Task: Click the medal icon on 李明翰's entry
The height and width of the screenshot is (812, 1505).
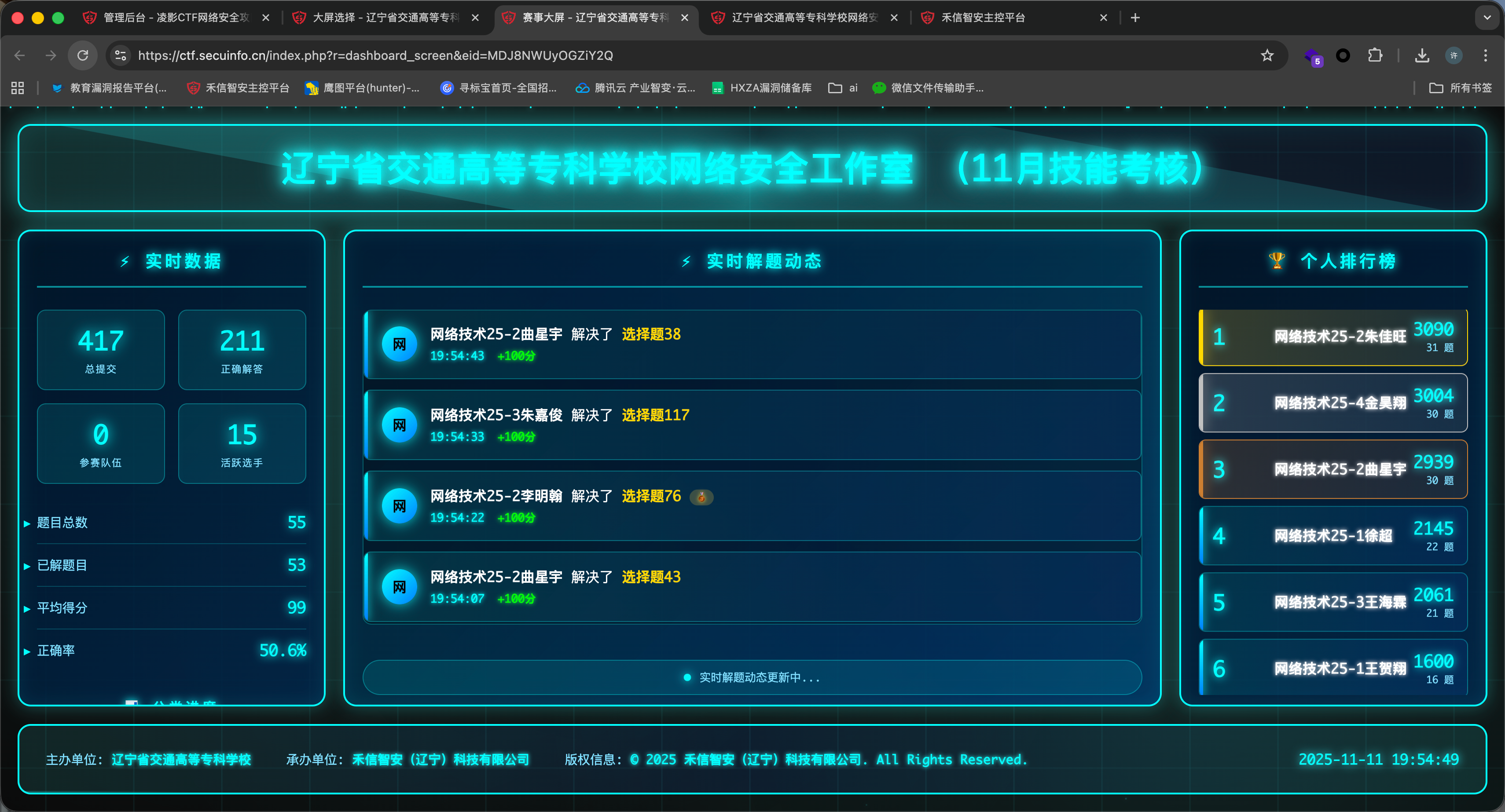Action: click(x=701, y=497)
